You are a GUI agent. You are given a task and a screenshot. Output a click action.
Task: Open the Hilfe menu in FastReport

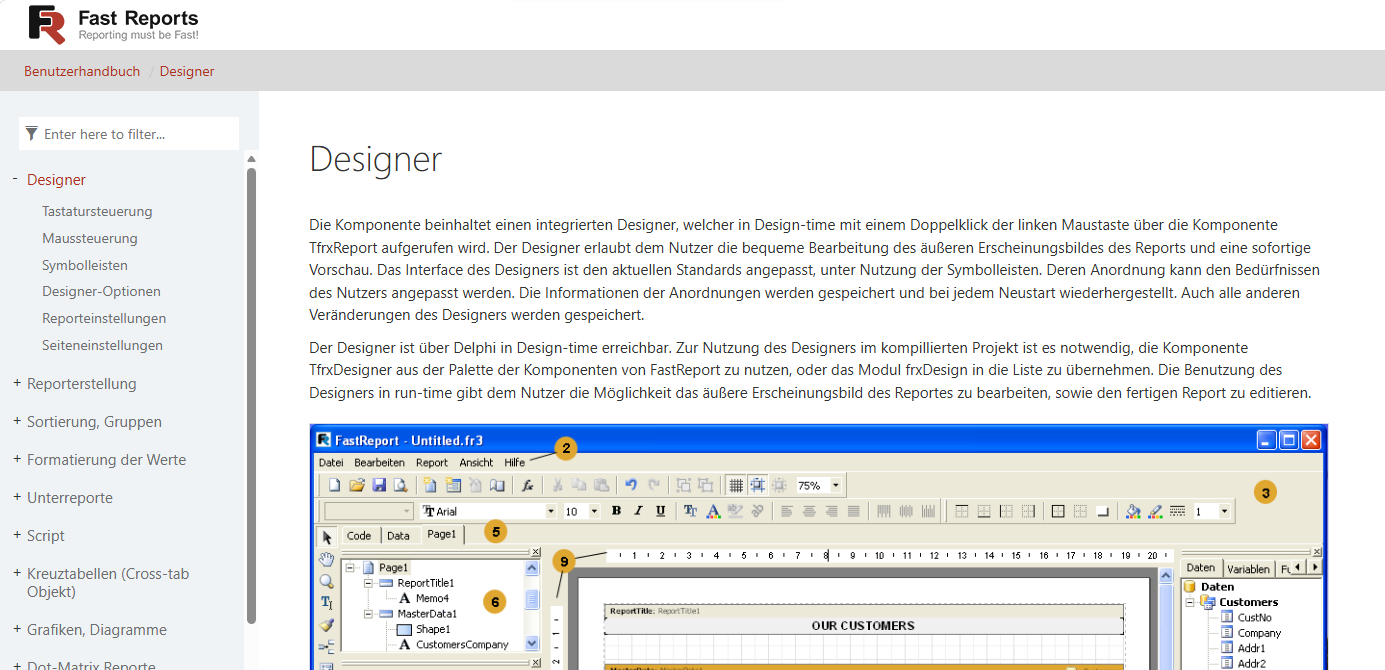tap(514, 462)
